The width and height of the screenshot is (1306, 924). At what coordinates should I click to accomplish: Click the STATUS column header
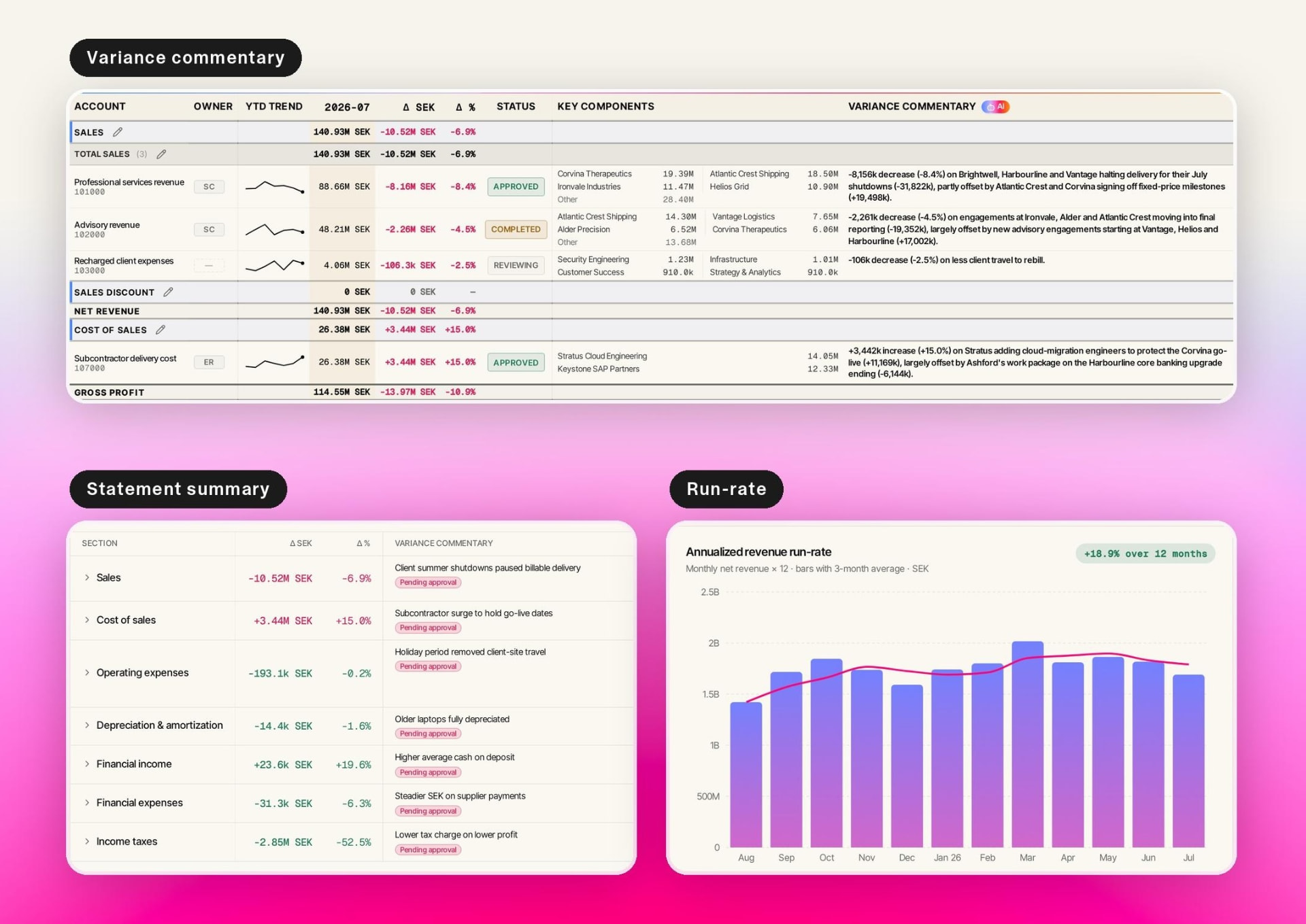tap(516, 106)
